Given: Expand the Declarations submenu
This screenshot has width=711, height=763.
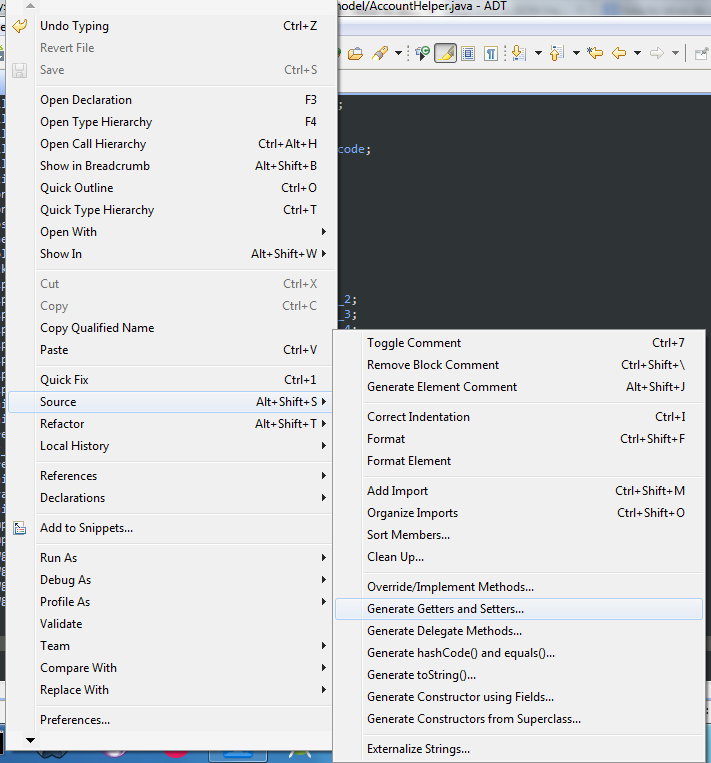Looking at the screenshot, I should 172,498.
